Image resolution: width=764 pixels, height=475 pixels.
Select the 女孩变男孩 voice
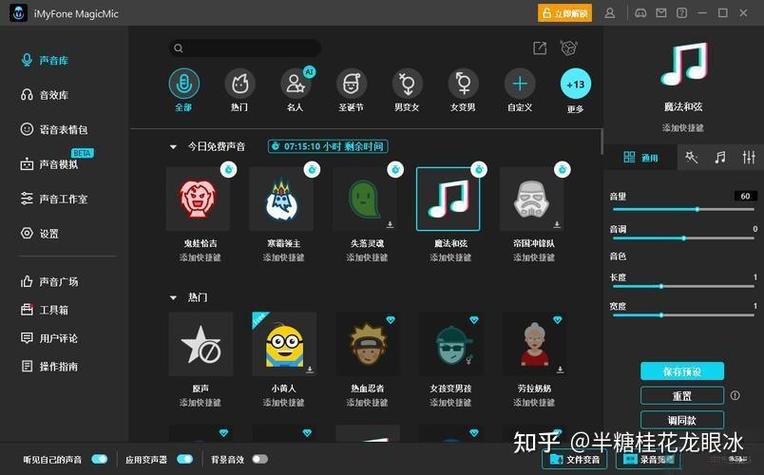451,344
